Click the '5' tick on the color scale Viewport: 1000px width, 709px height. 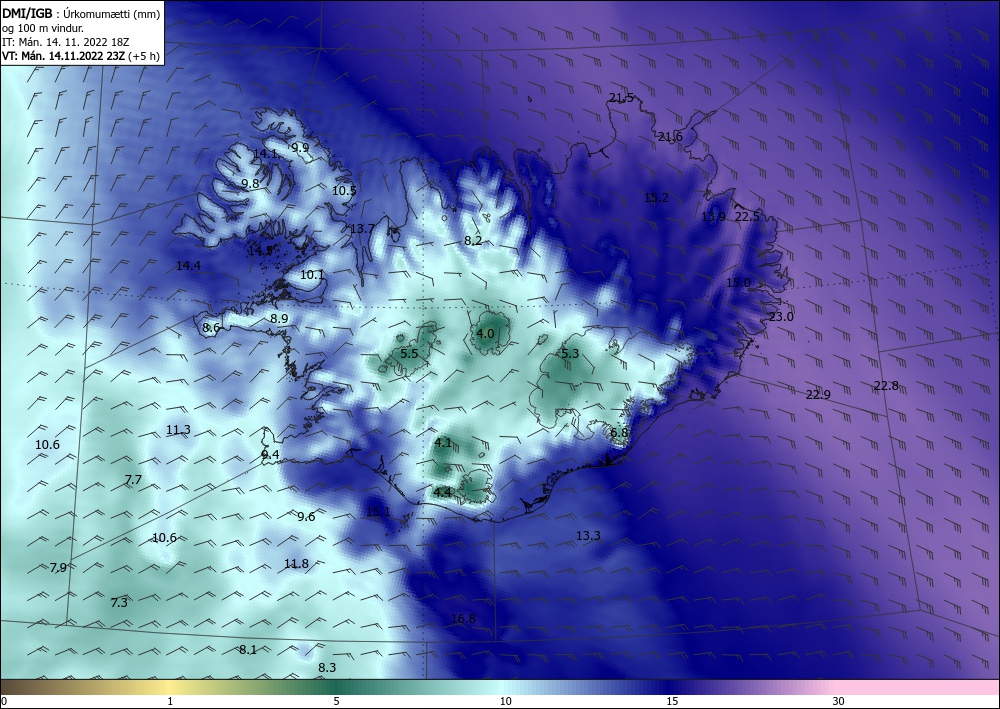pos(336,701)
